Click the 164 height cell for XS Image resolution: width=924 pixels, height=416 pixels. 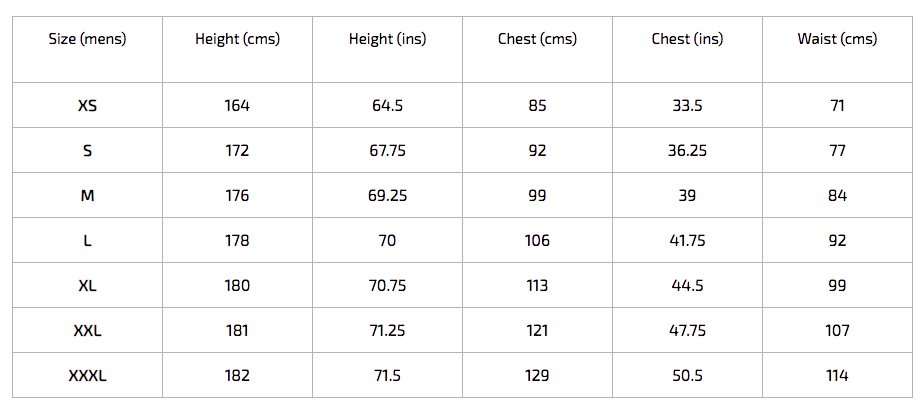pyautogui.click(x=237, y=105)
